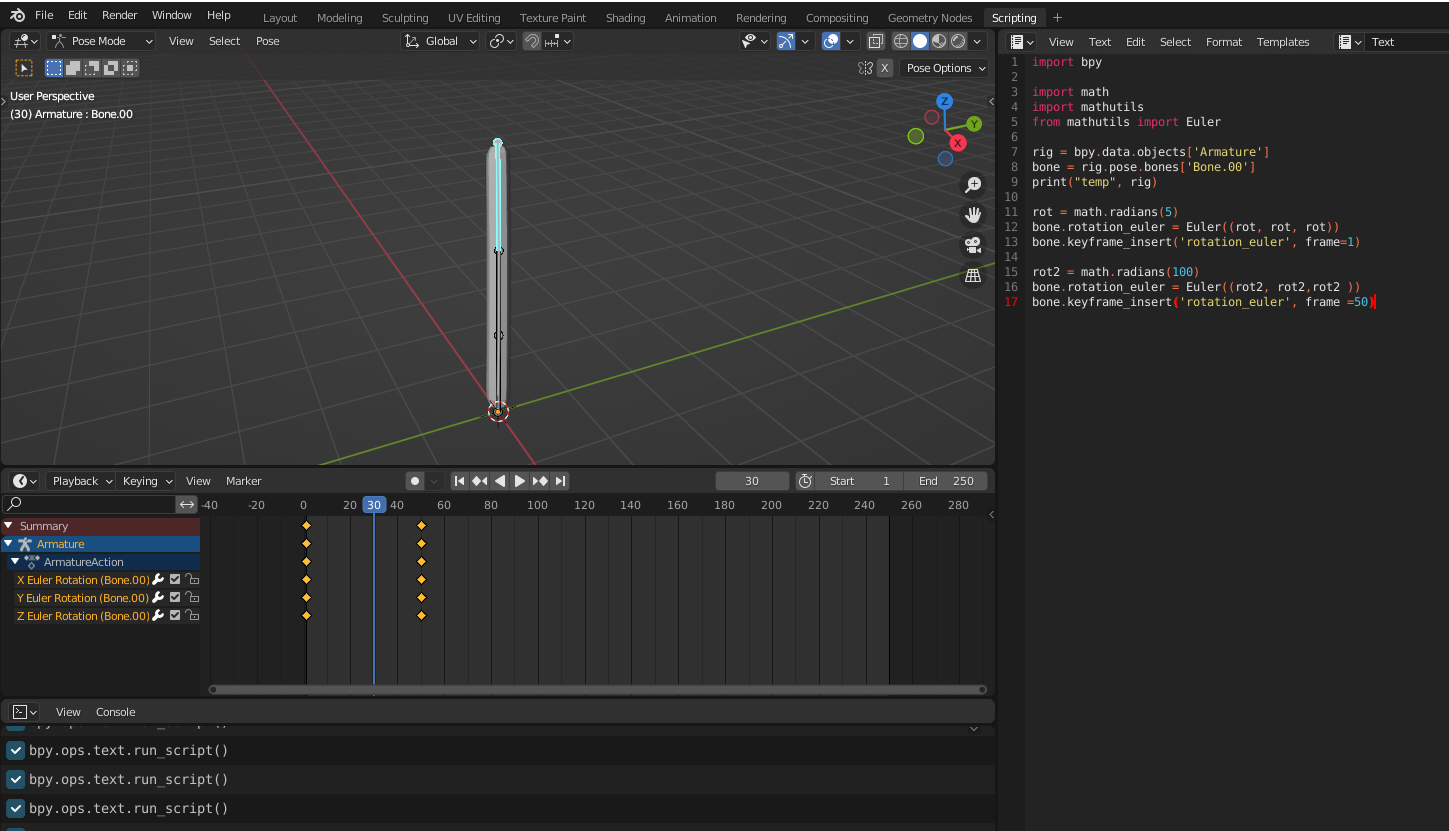The width and height of the screenshot is (1449, 831).
Task: Play the animation forward
Action: coord(520,481)
